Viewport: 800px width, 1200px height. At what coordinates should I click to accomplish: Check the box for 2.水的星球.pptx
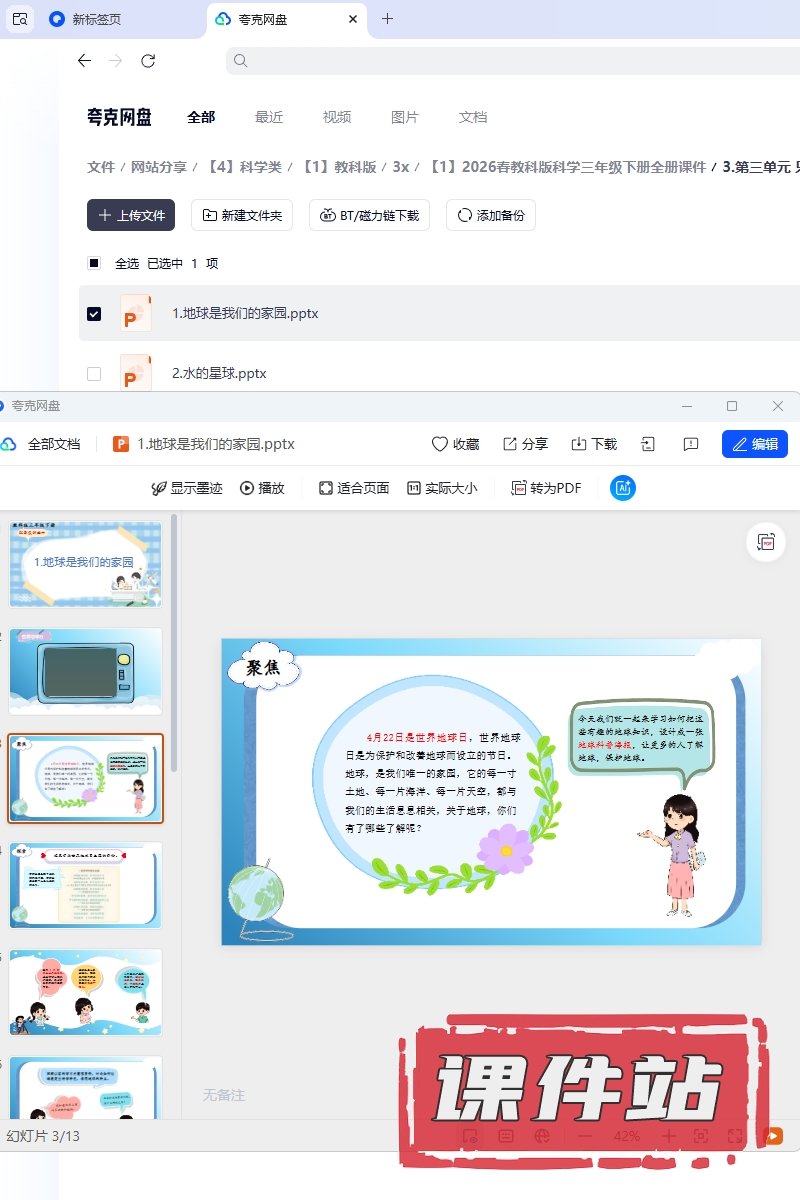pos(94,374)
